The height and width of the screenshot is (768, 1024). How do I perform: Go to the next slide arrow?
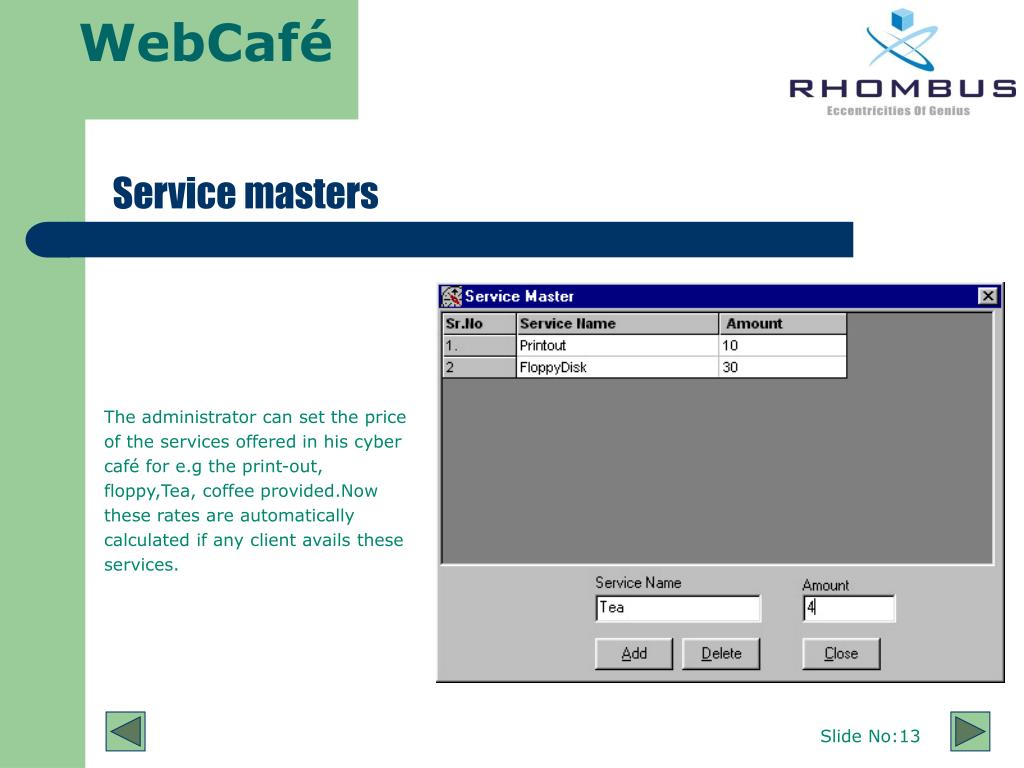[x=970, y=731]
